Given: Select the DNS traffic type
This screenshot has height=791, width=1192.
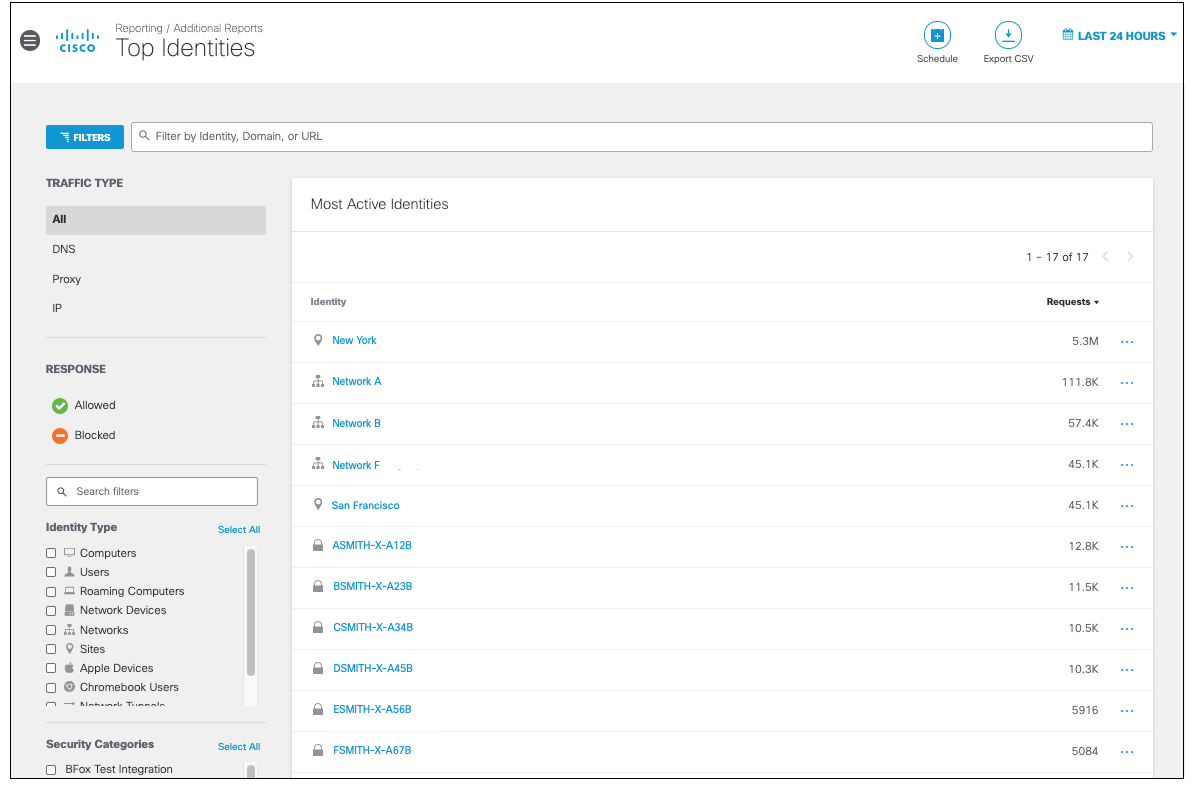Looking at the screenshot, I should pos(64,249).
